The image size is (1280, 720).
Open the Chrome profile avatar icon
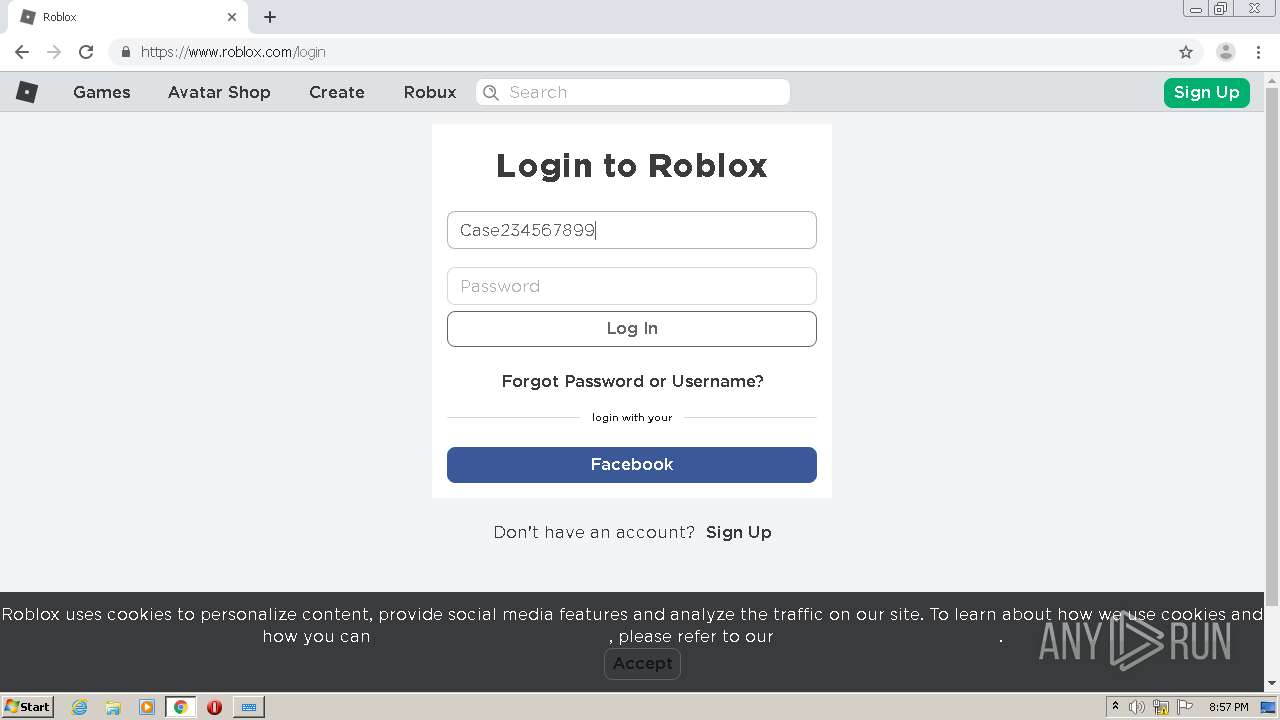coord(1225,52)
